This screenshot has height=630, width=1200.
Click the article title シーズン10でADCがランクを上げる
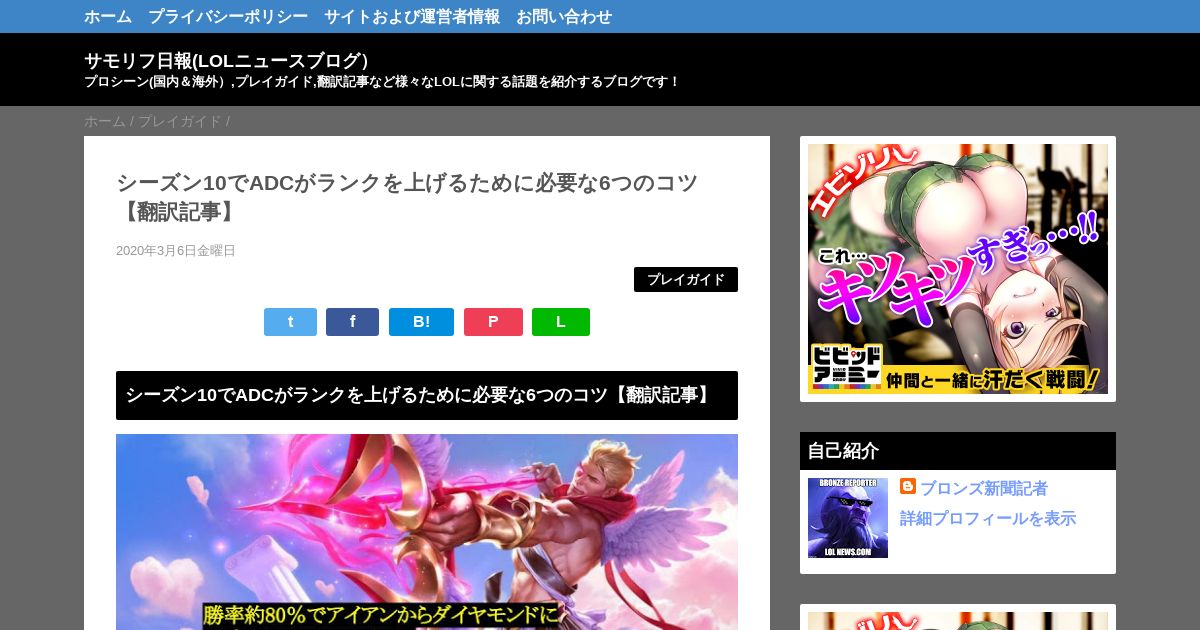[407, 197]
